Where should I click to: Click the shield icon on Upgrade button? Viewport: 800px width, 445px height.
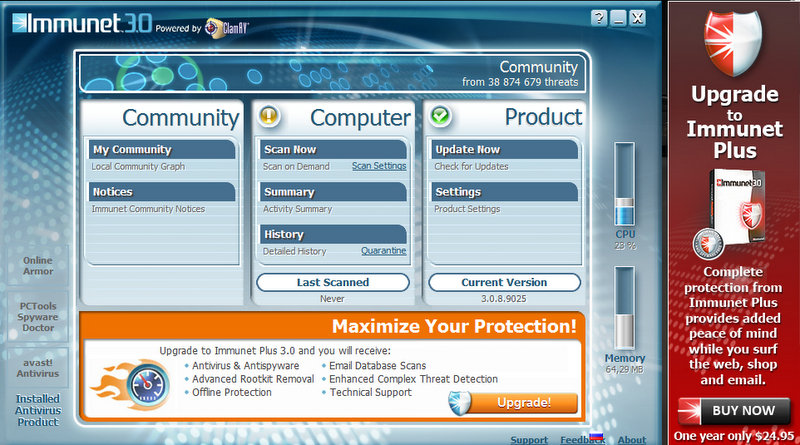[460, 403]
